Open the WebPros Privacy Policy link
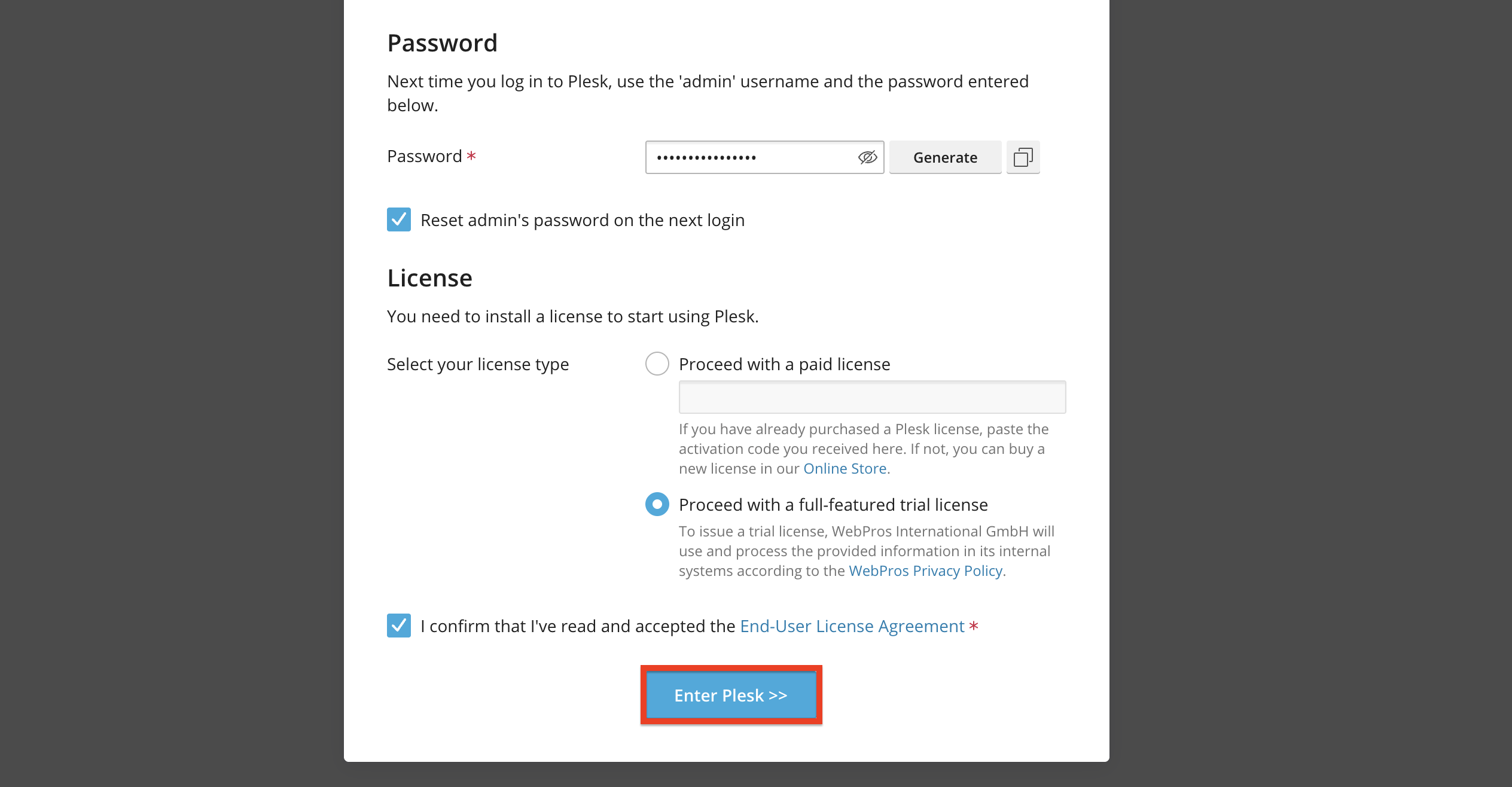The image size is (1512, 787). click(x=925, y=571)
